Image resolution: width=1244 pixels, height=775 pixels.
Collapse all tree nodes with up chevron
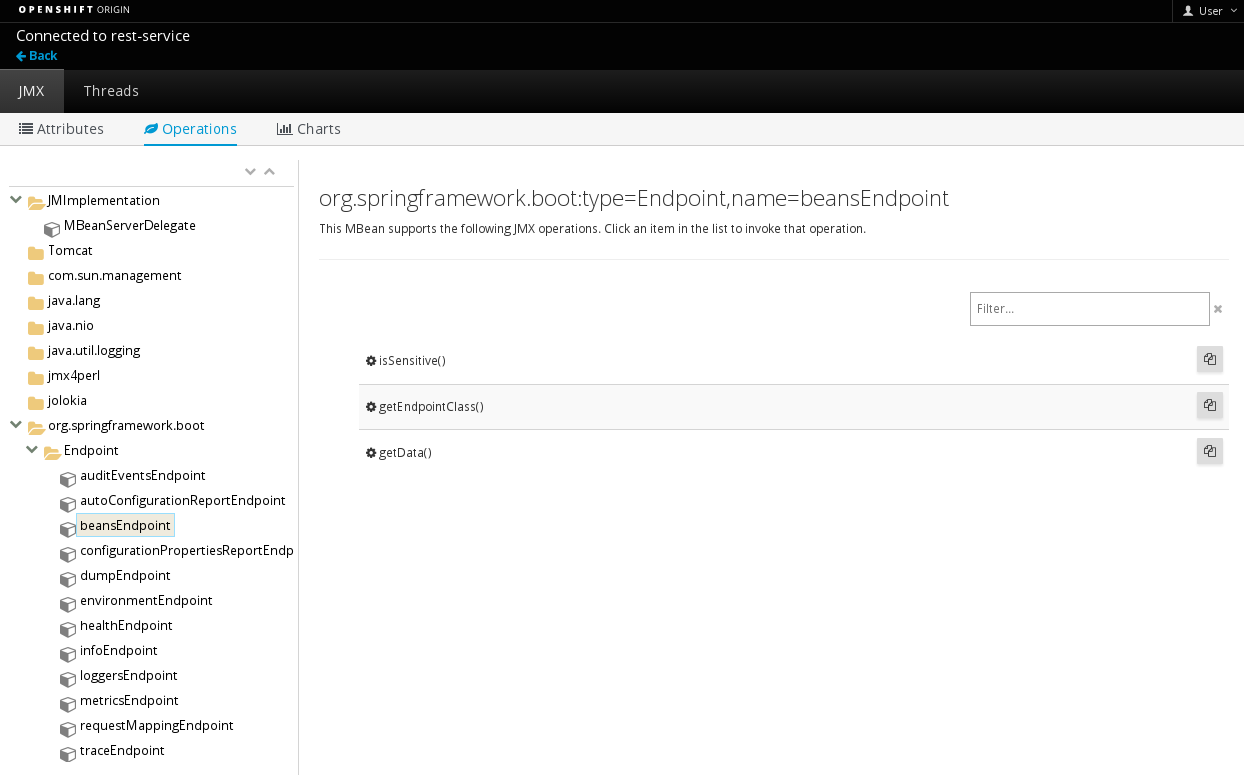[x=269, y=172]
